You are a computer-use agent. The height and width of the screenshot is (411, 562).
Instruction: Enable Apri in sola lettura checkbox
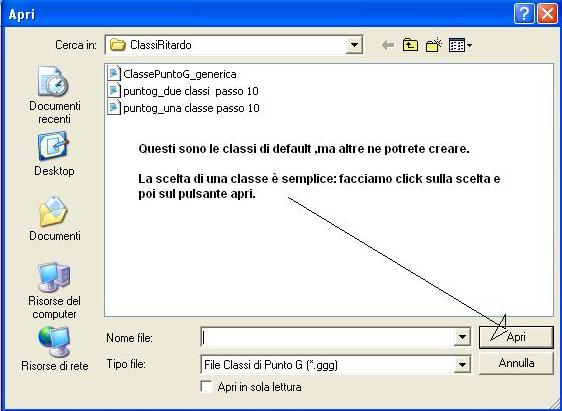click(x=207, y=387)
